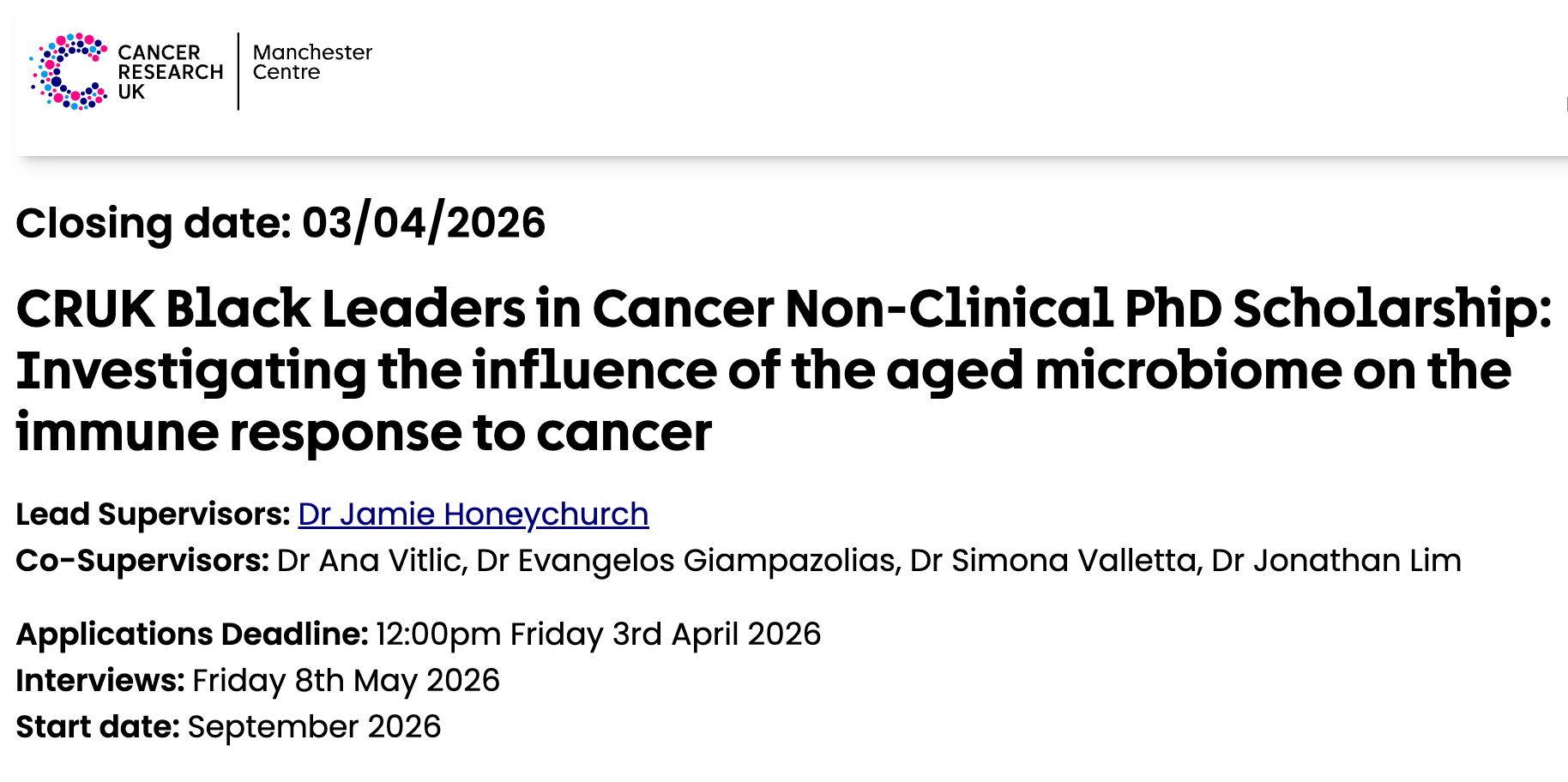
Task: Click the 'Co-Supervisors:' label
Action: click(x=143, y=561)
